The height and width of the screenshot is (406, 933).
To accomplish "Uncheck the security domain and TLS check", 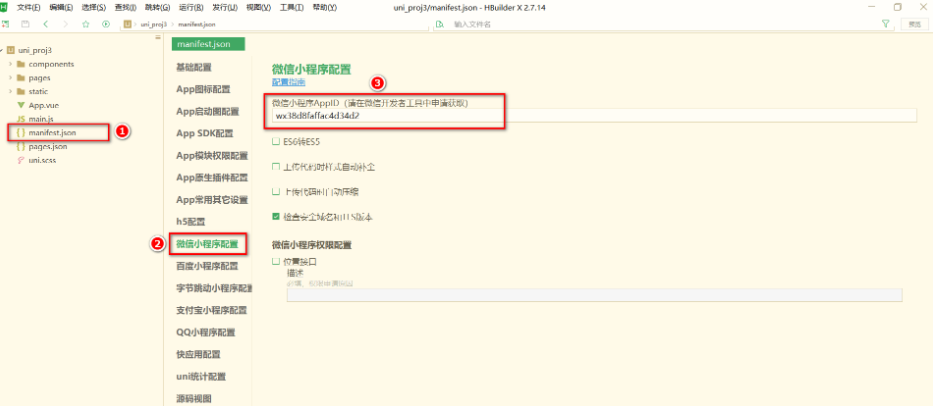I will (x=275, y=217).
